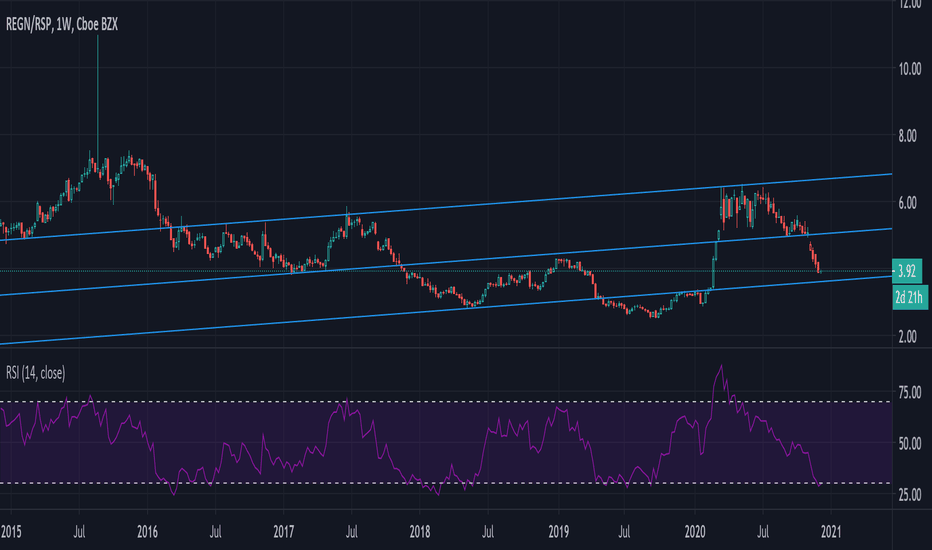
Task: Click the 2017 time axis label
Action: [x=284, y=531]
